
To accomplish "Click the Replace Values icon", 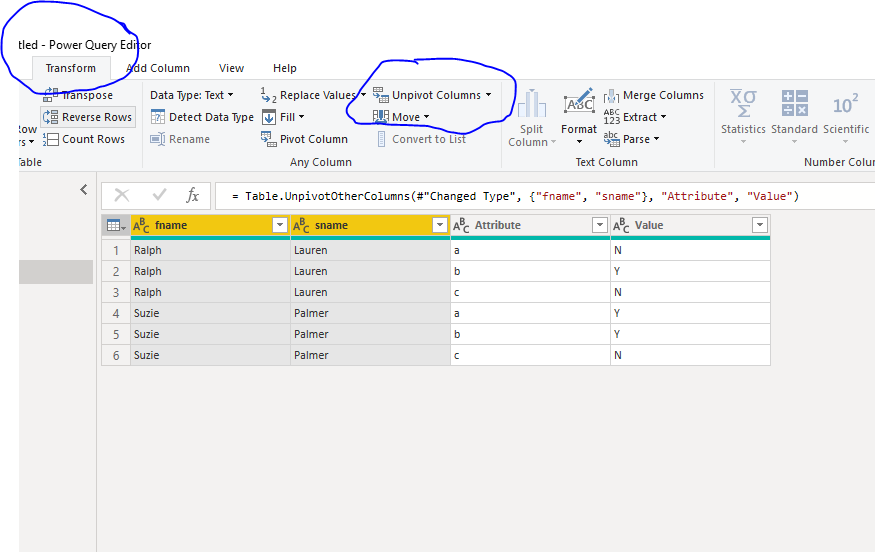I will coord(268,95).
